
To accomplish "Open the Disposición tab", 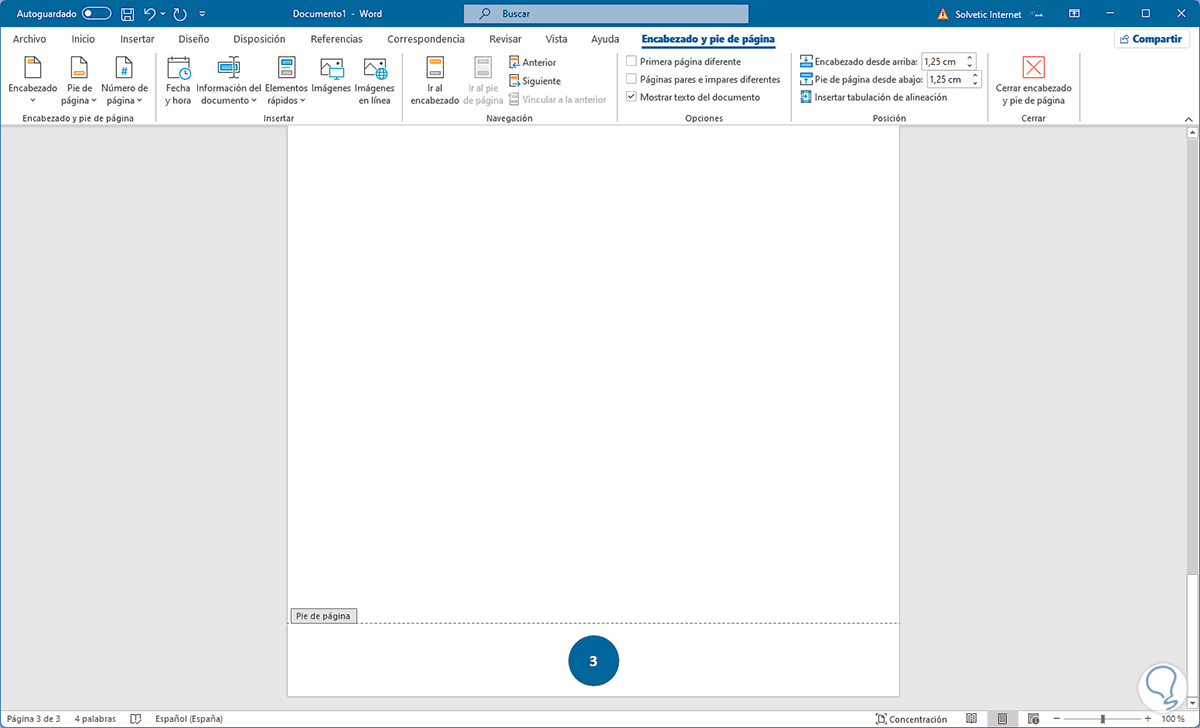I will click(259, 39).
